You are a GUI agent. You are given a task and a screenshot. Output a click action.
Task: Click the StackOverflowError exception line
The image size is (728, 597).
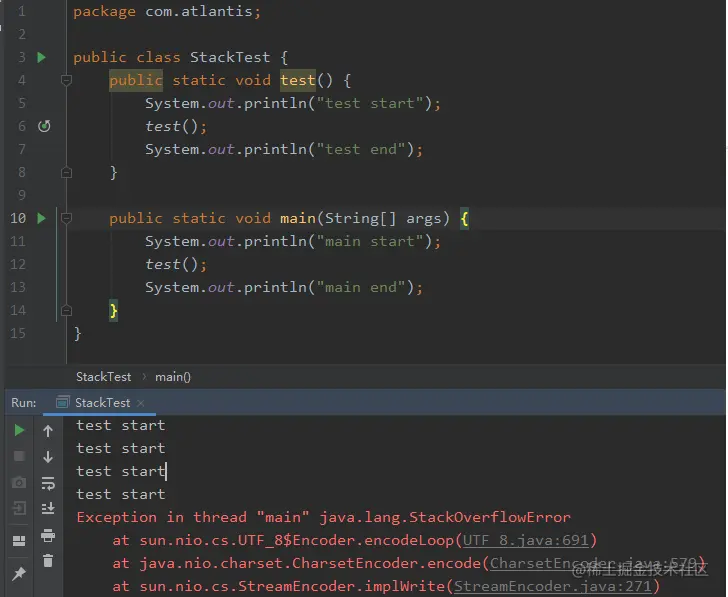point(323,517)
